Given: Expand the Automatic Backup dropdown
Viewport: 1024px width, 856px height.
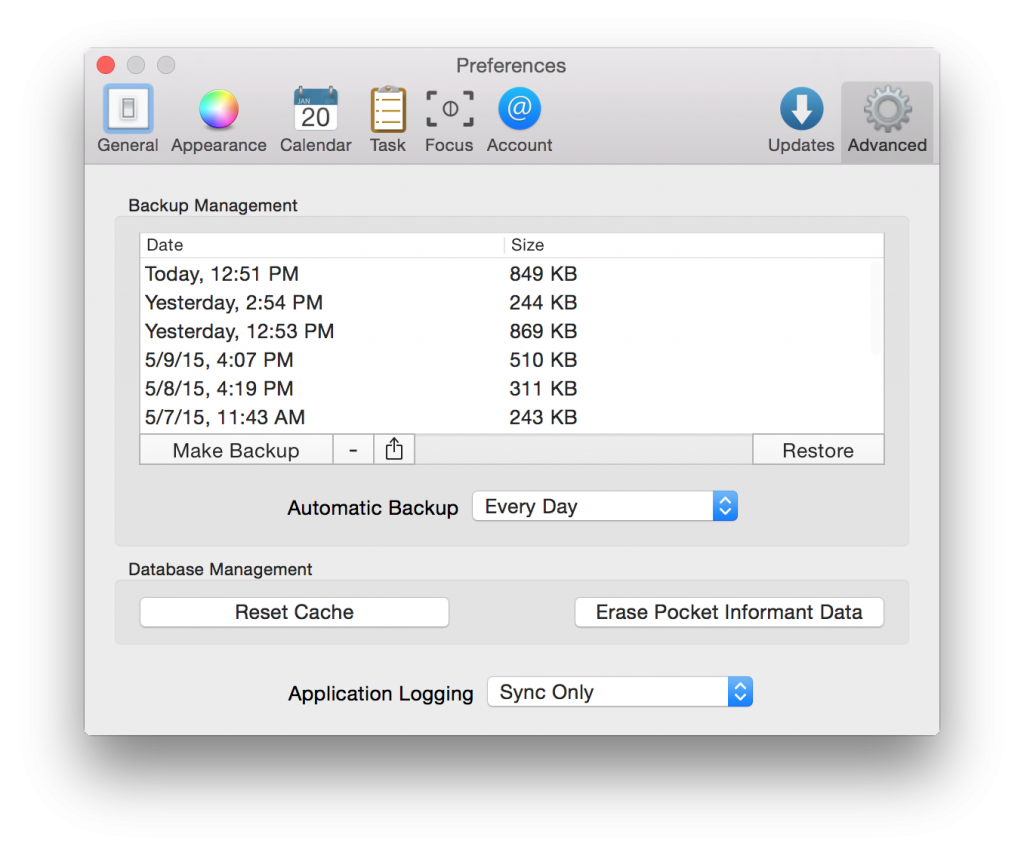Looking at the screenshot, I should click(604, 507).
